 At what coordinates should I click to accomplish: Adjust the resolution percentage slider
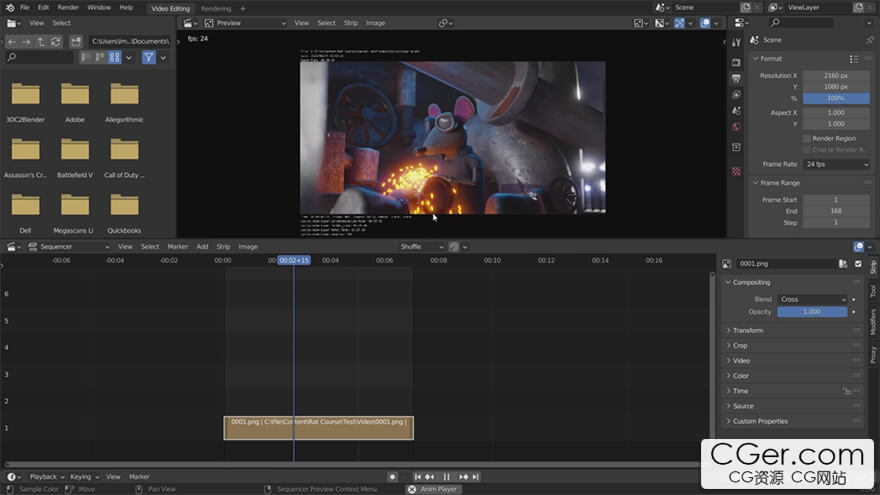pos(836,98)
